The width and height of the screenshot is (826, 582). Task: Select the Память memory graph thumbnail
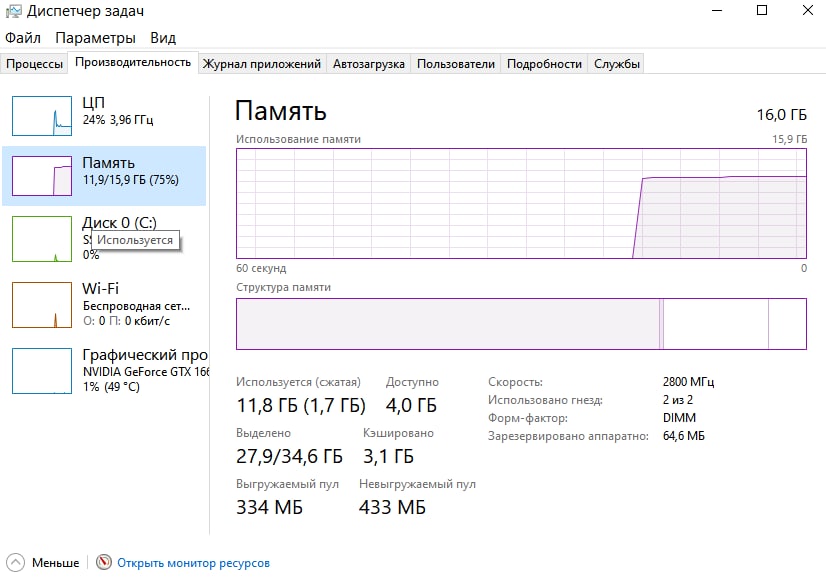point(42,176)
